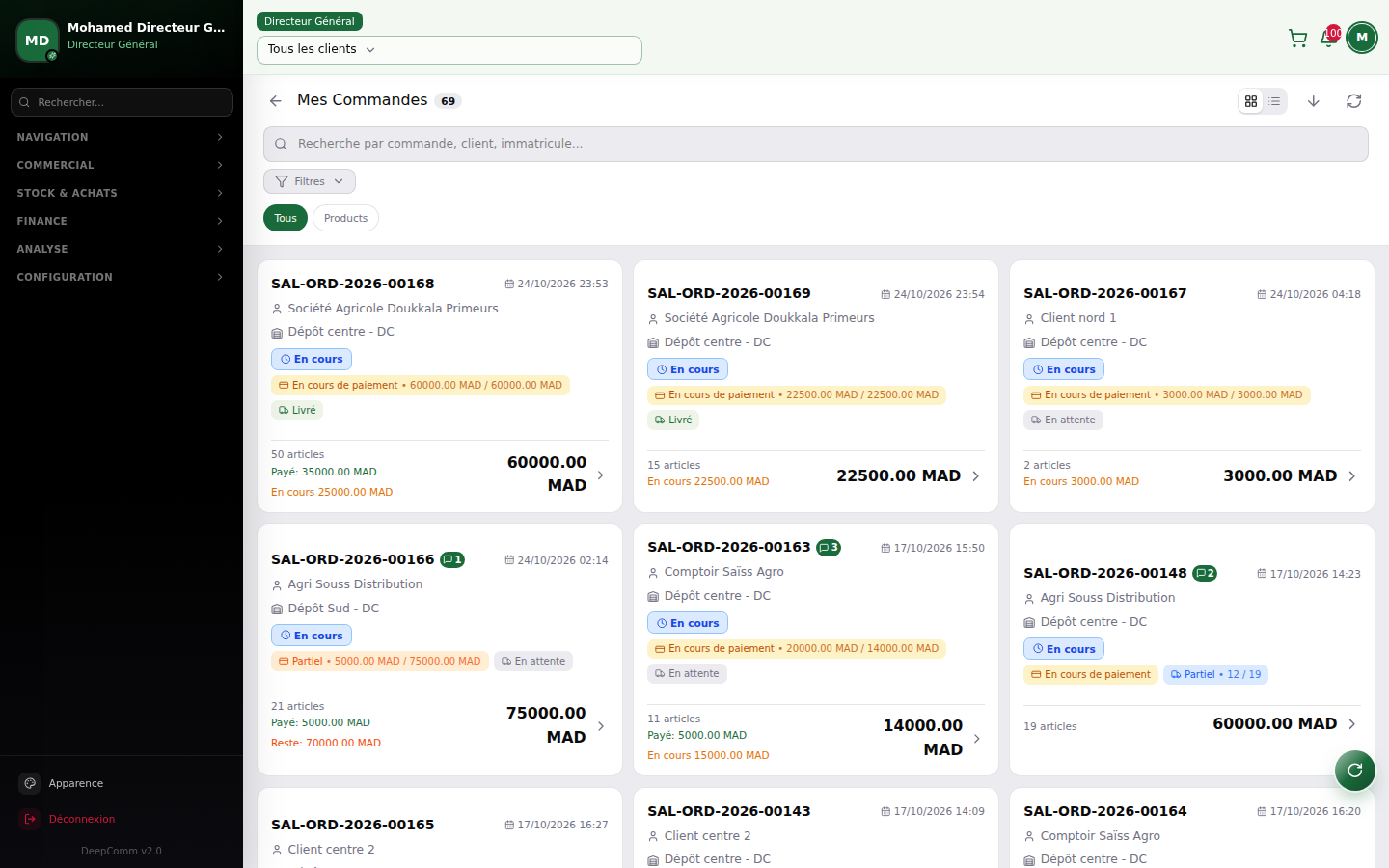Select the Products filter tab
This screenshot has height=868, width=1389.
(x=345, y=218)
